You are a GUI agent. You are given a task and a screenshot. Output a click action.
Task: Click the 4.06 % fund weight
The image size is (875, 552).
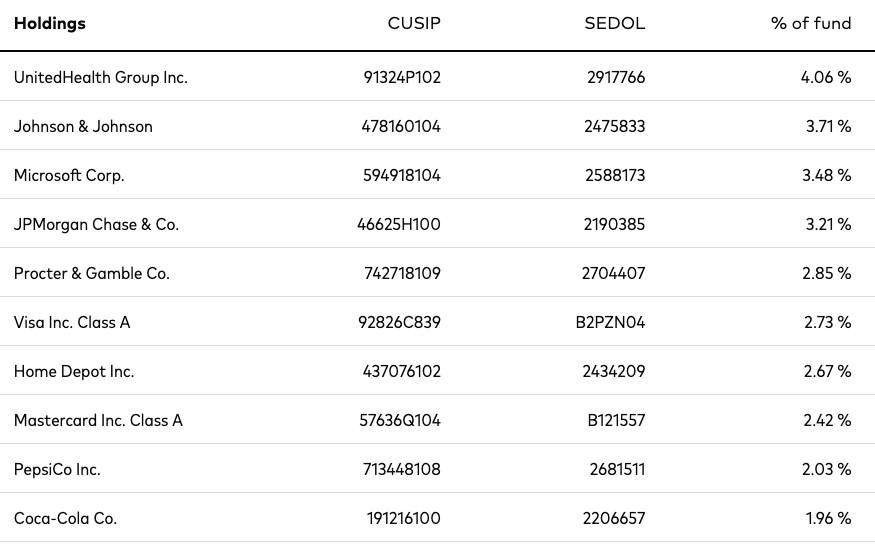click(x=825, y=77)
